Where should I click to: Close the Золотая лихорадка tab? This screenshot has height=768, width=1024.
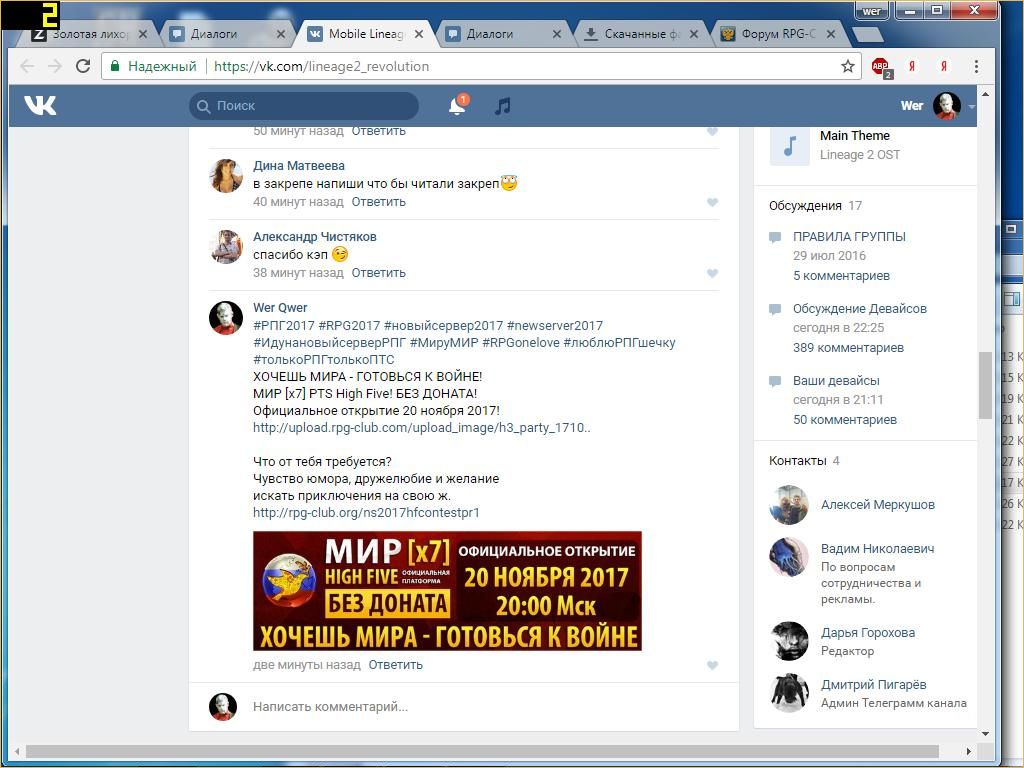[x=143, y=34]
